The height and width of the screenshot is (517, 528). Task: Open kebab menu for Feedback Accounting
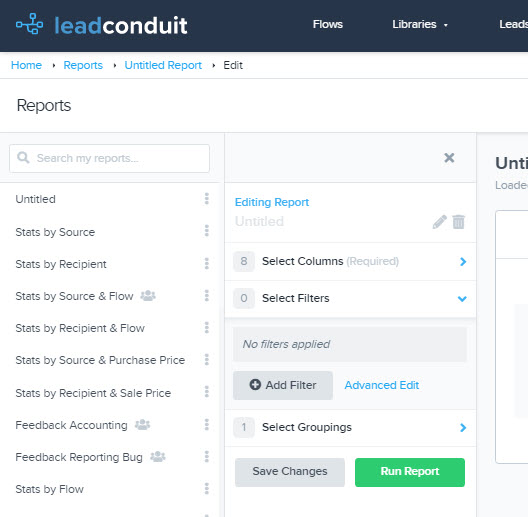click(207, 424)
